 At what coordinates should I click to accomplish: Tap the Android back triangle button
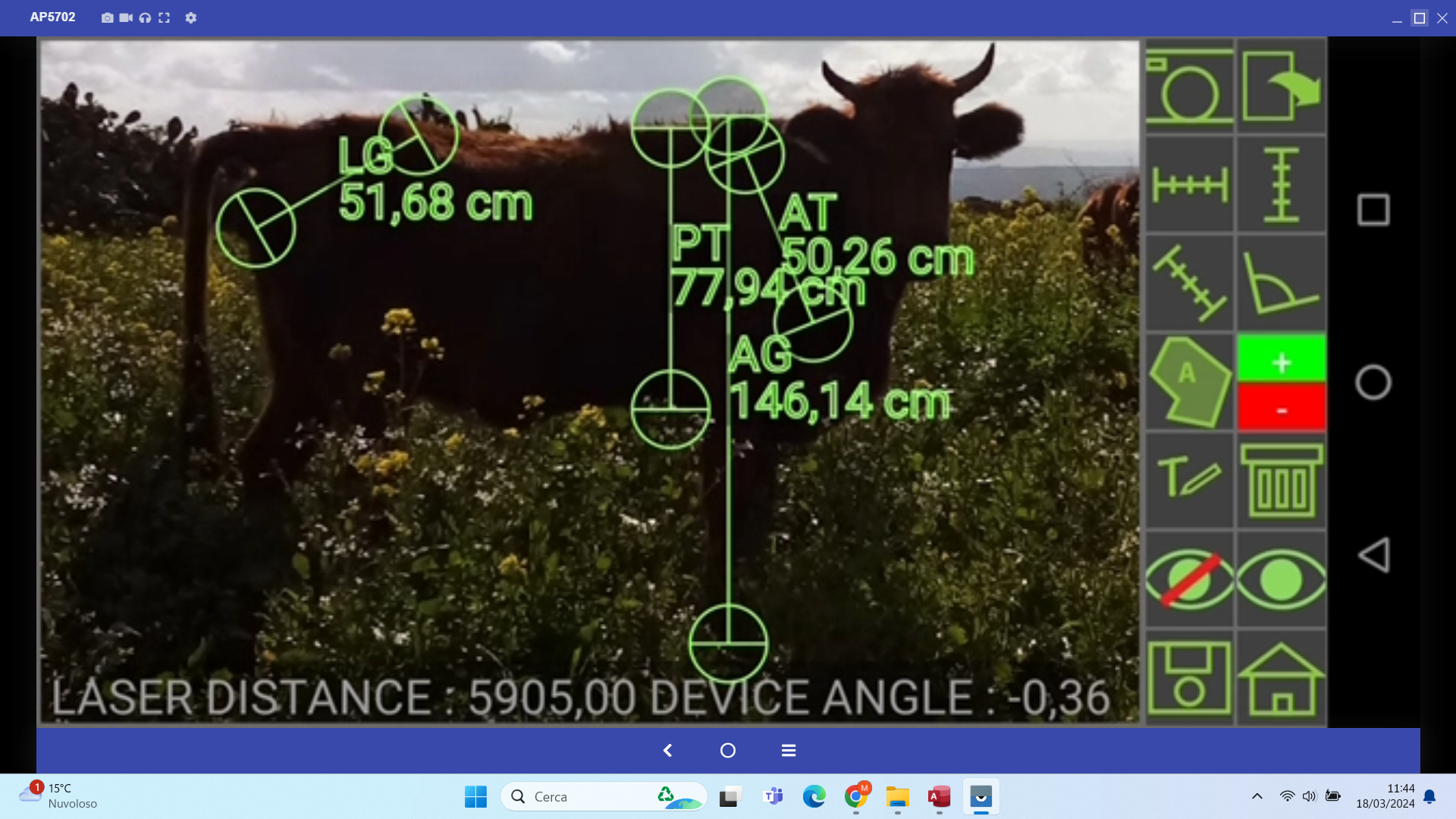coord(1373,555)
